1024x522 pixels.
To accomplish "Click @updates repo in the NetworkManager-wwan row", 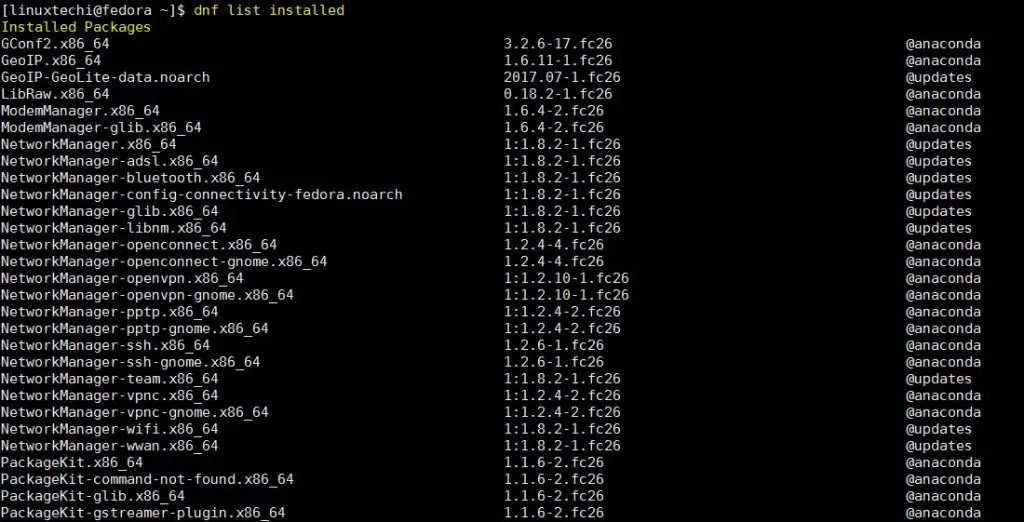I will coord(939,446).
